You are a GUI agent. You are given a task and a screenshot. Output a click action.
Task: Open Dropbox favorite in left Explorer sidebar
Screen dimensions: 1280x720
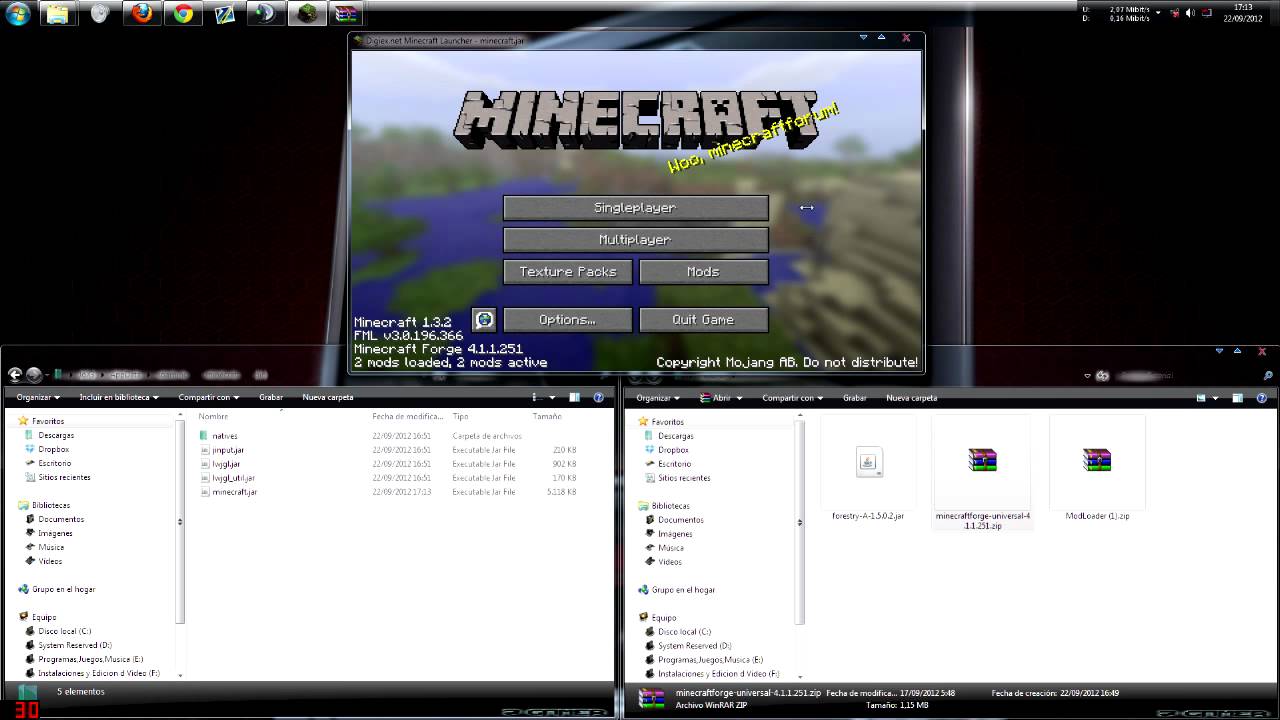(x=53, y=449)
